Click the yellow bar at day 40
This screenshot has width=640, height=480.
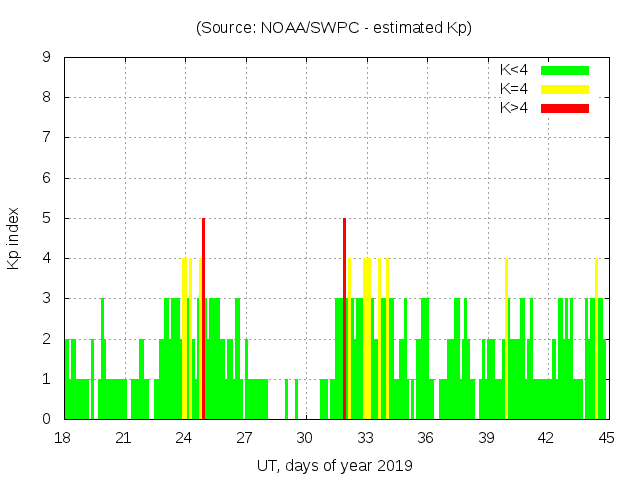[506, 338]
